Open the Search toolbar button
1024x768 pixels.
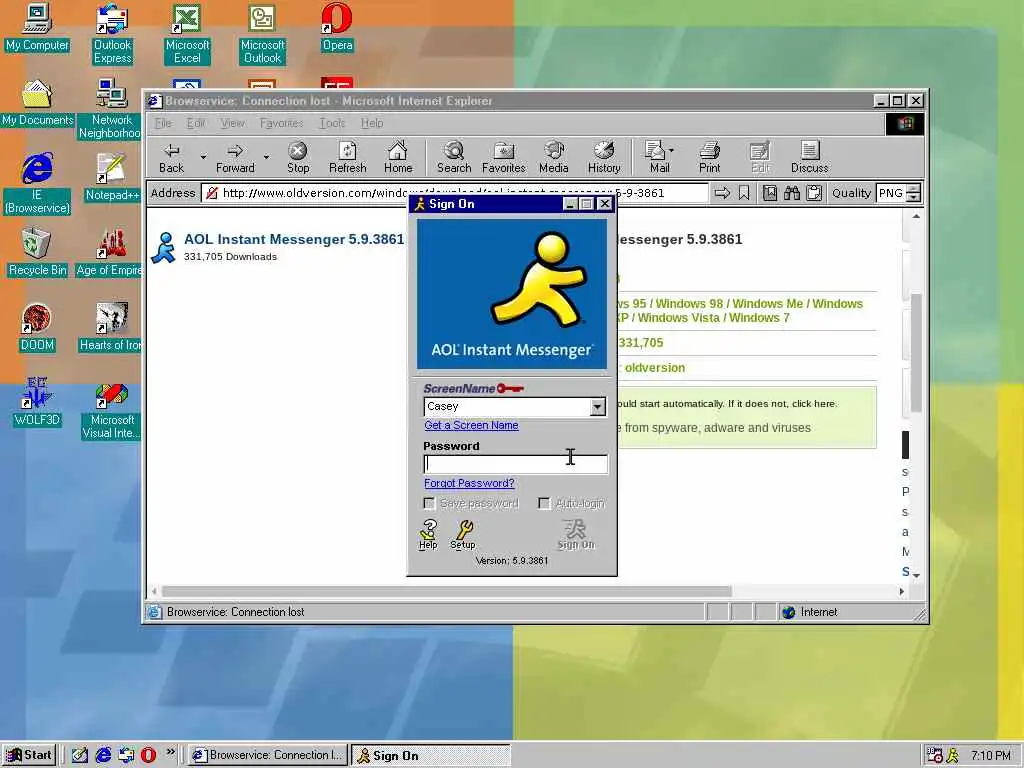[x=454, y=157]
